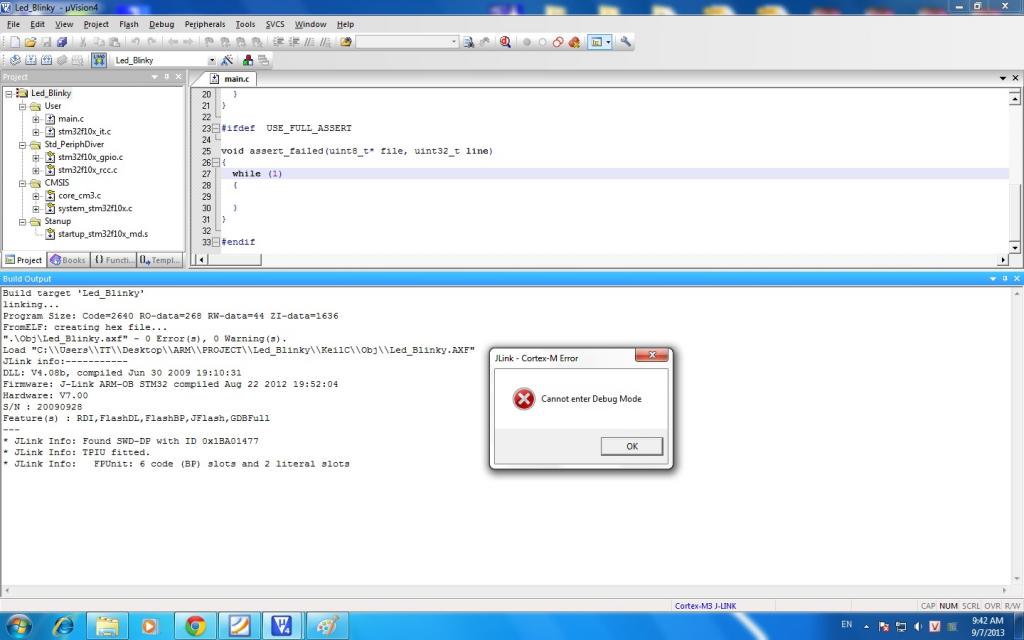Image resolution: width=1024 pixels, height=640 pixels.
Task: Collapse the Led_Blinky project root
Action: pos(9,93)
